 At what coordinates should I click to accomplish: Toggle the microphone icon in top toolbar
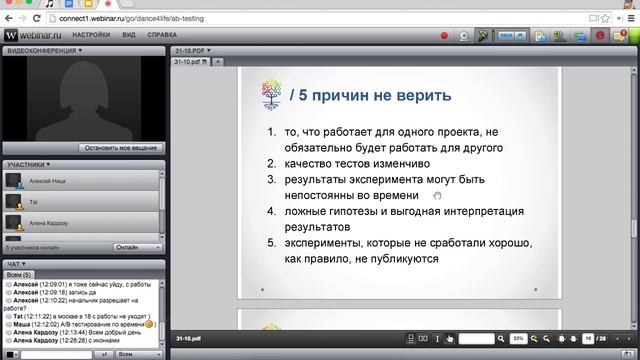tap(483, 36)
